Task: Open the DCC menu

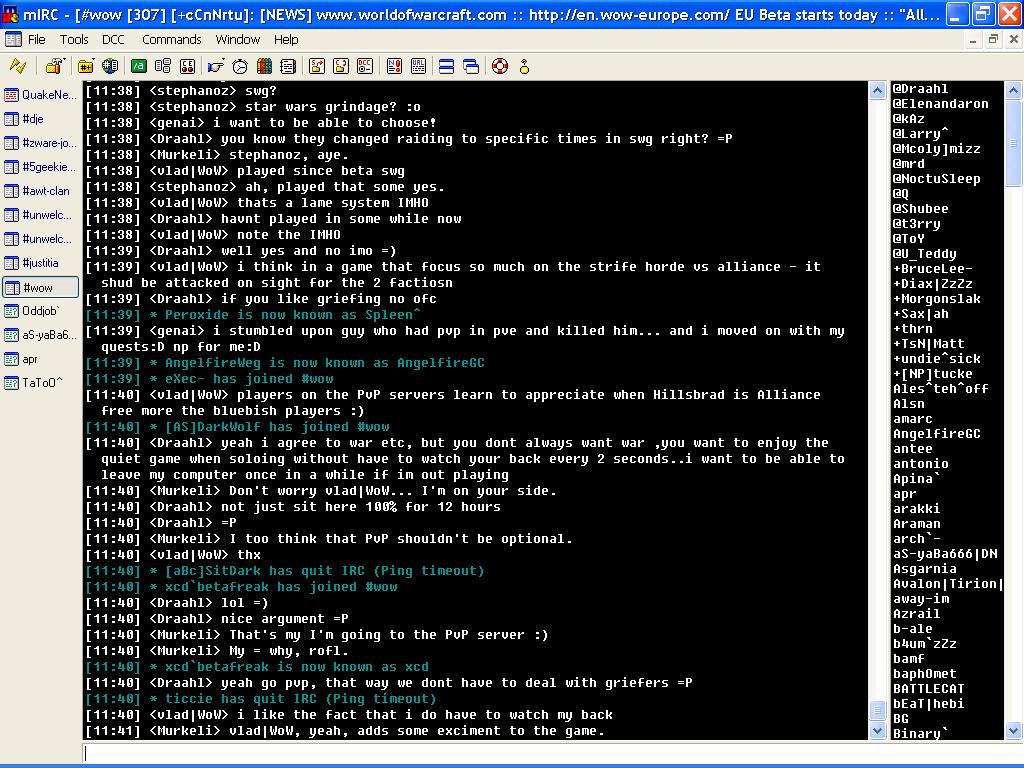Action: [113, 40]
